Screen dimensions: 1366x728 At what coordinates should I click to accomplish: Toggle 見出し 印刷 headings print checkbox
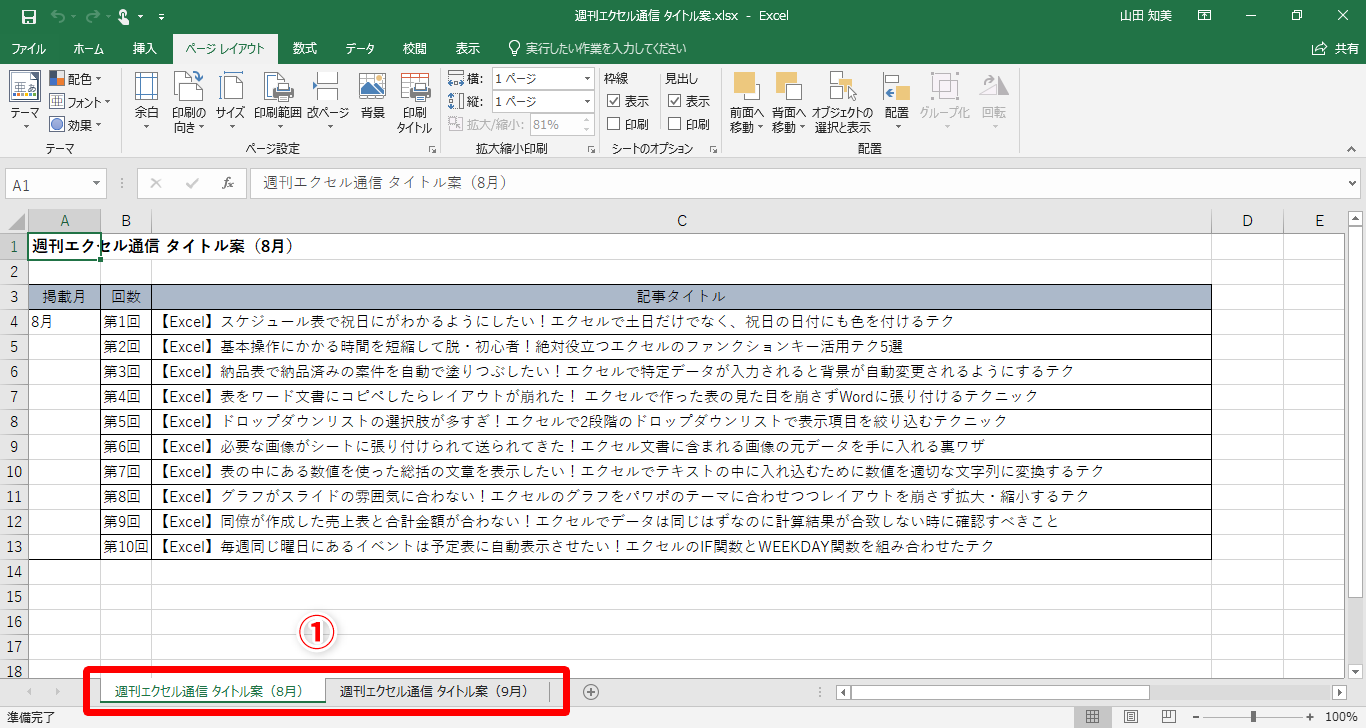(675, 124)
